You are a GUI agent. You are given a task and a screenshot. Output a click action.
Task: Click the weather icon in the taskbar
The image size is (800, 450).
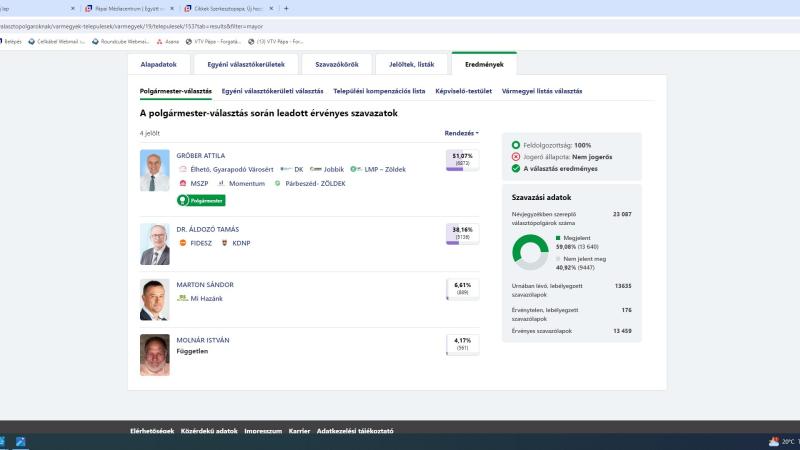tap(774, 441)
